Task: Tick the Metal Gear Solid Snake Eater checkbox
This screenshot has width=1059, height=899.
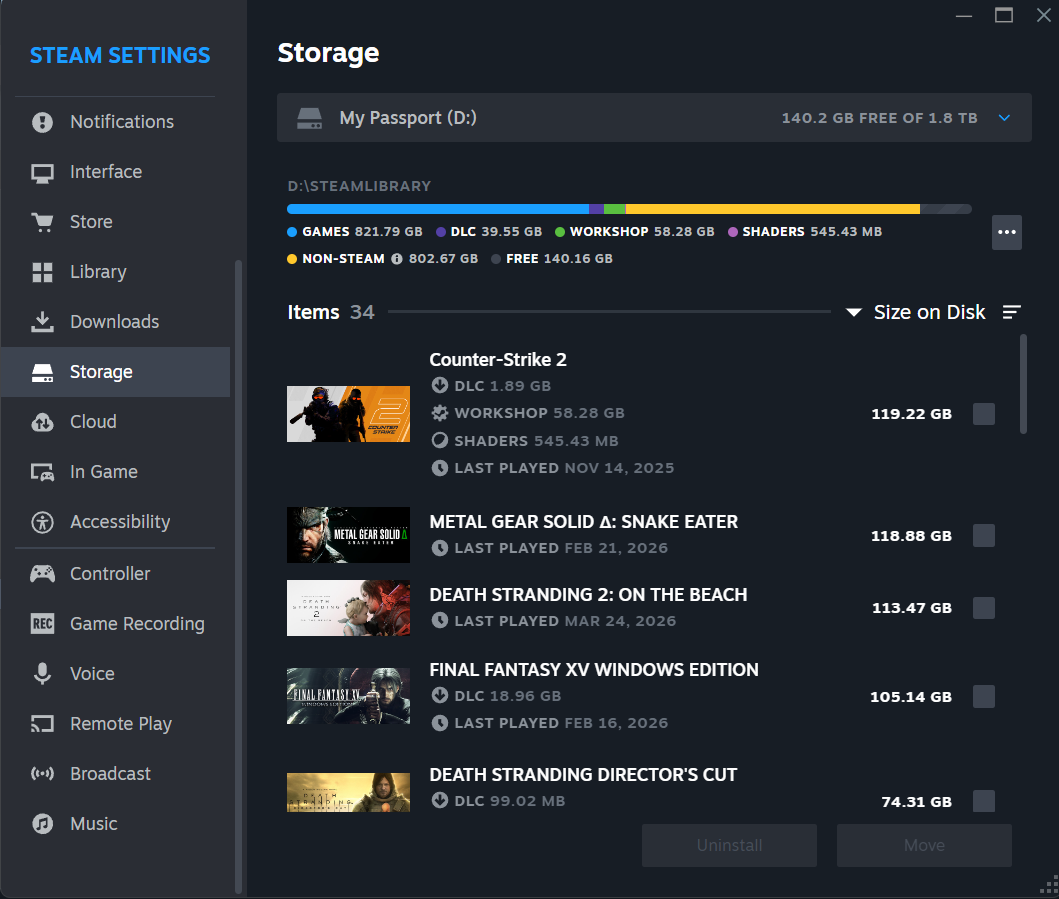Action: [983, 536]
